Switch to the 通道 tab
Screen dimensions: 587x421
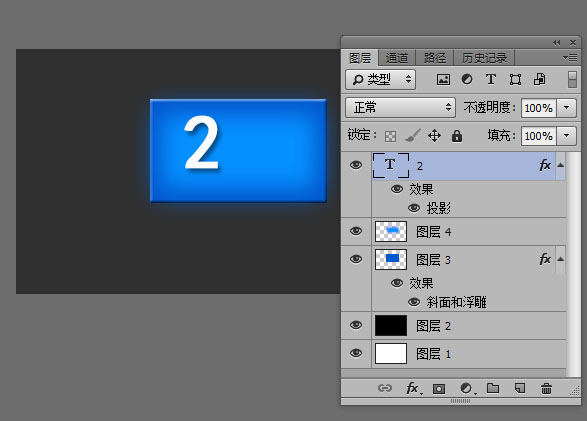(397, 58)
